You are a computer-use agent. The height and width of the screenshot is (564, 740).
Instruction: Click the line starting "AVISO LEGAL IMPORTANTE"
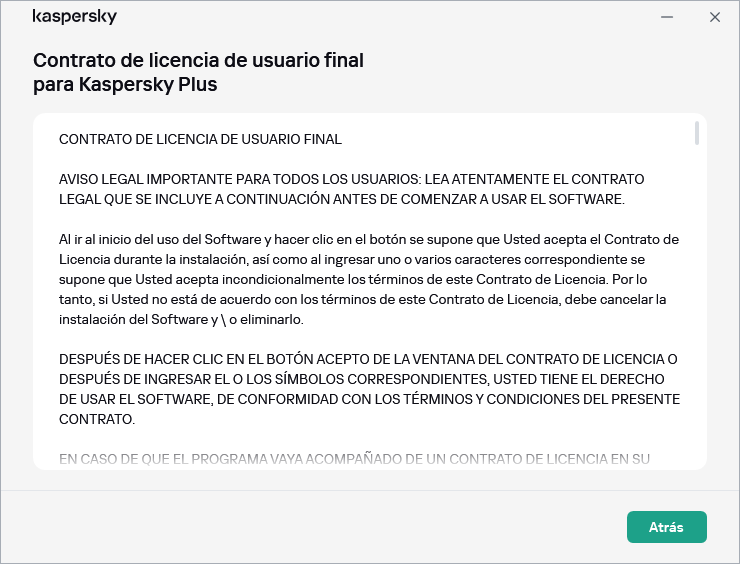tap(352, 179)
